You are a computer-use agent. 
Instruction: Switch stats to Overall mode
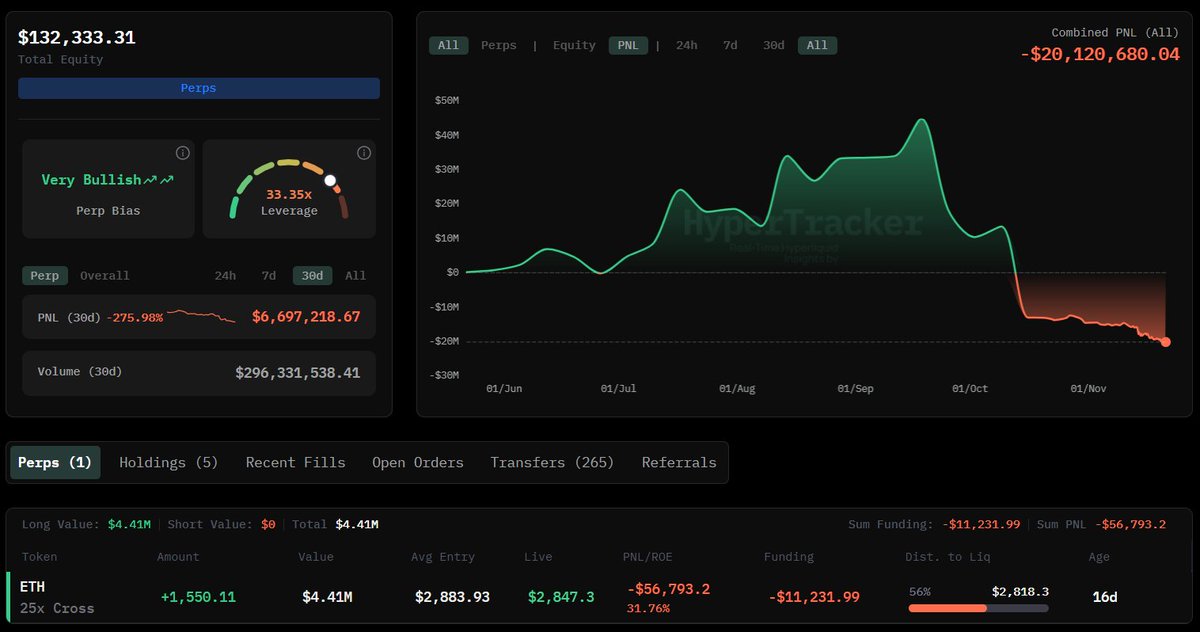[105, 275]
